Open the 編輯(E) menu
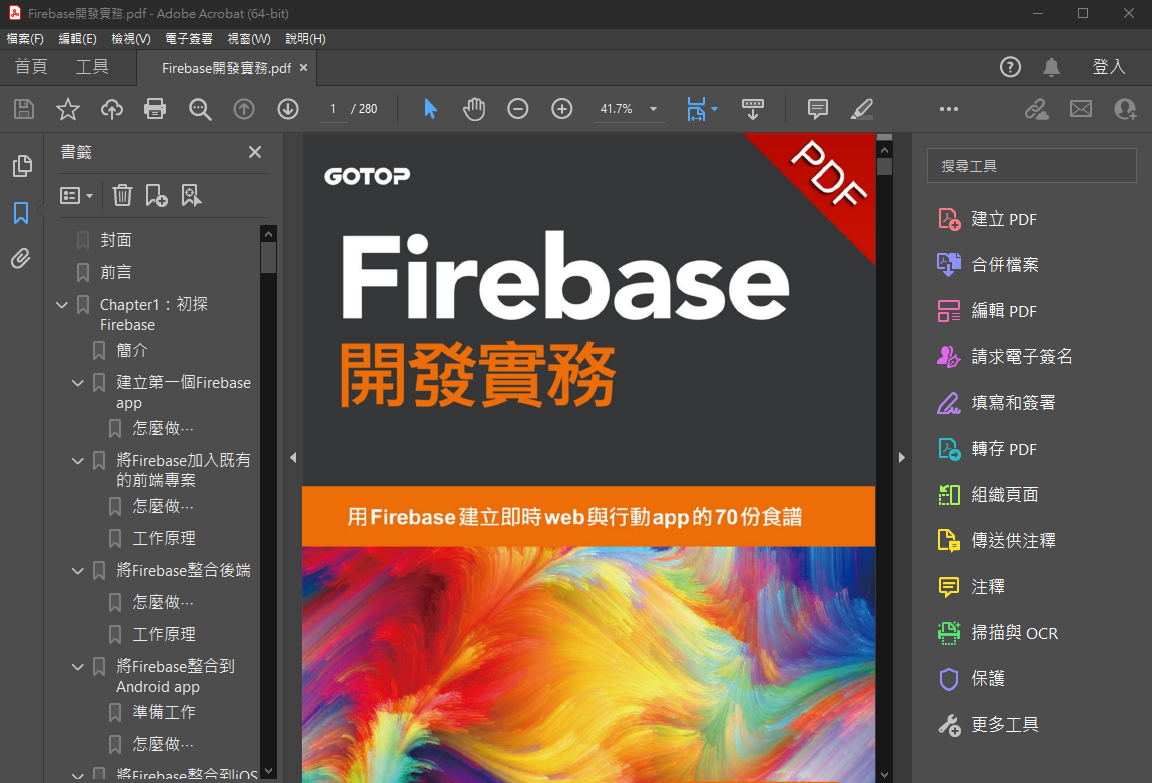The width and height of the screenshot is (1152, 783). (x=77, y=39)
